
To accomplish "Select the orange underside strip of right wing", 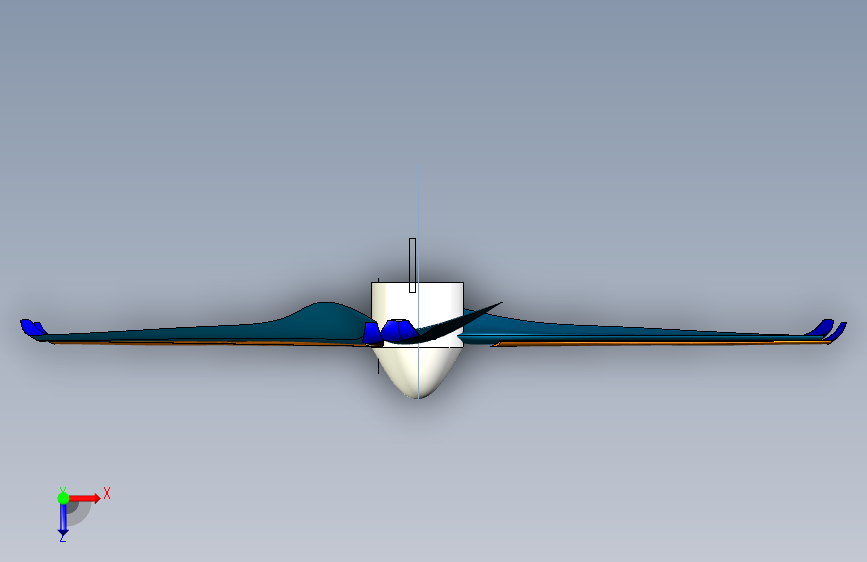I will click(661, 344).
